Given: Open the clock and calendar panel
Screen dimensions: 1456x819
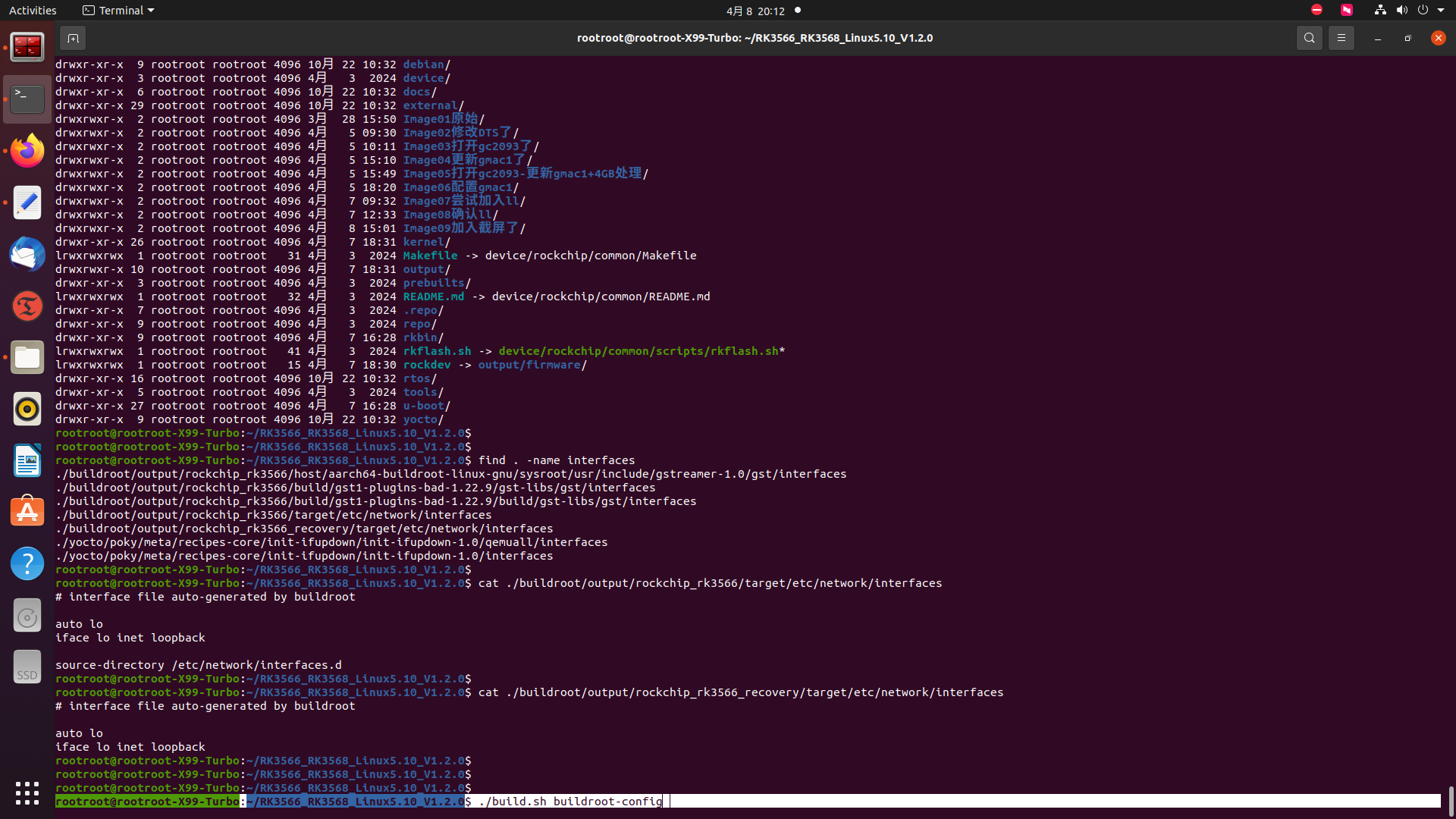Looking at the screenshot, I should pyautogui.click(x=755, y=11).
